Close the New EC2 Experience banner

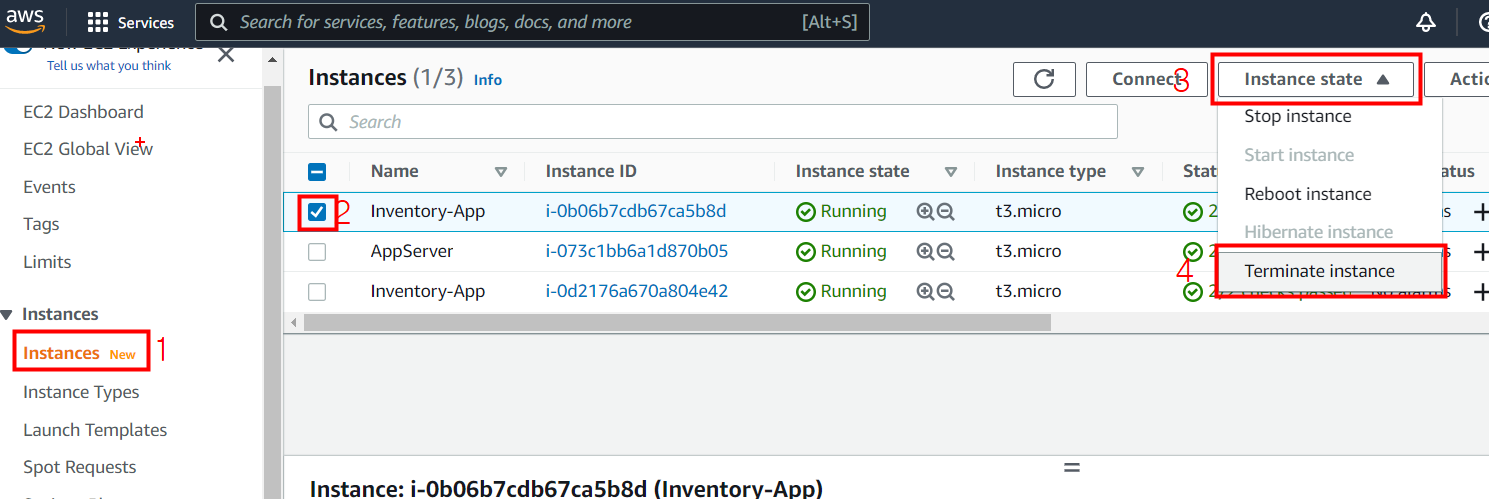[226, 54]
